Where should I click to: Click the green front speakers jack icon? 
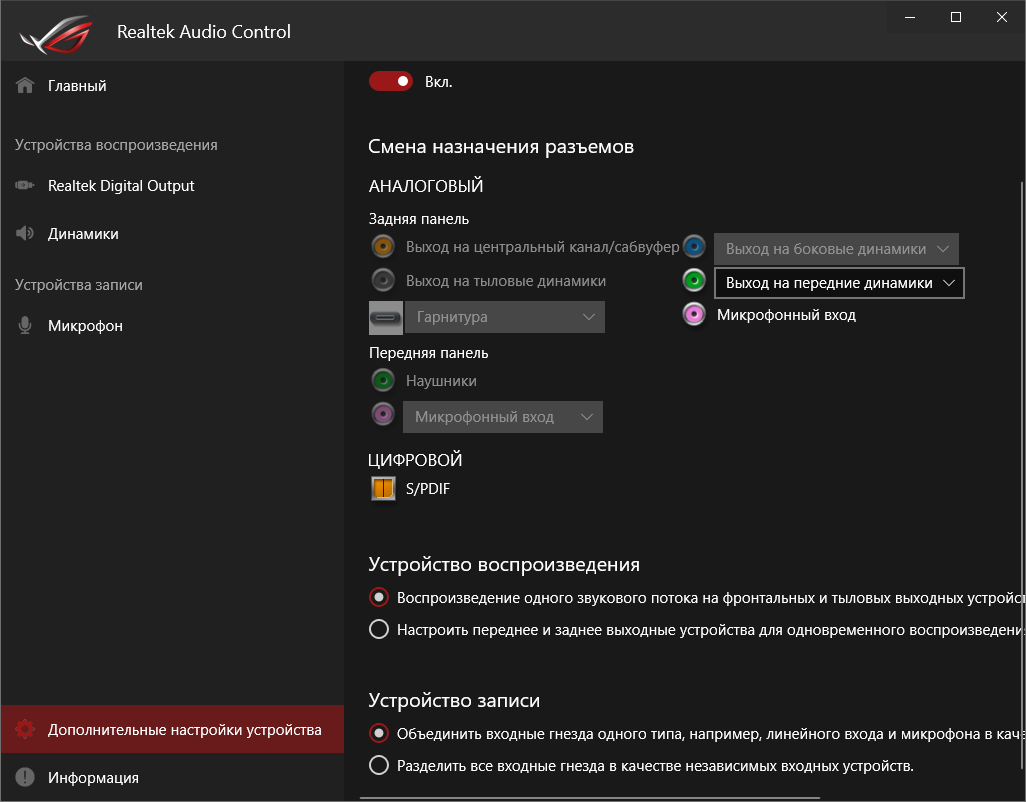[x=695, y=281]
